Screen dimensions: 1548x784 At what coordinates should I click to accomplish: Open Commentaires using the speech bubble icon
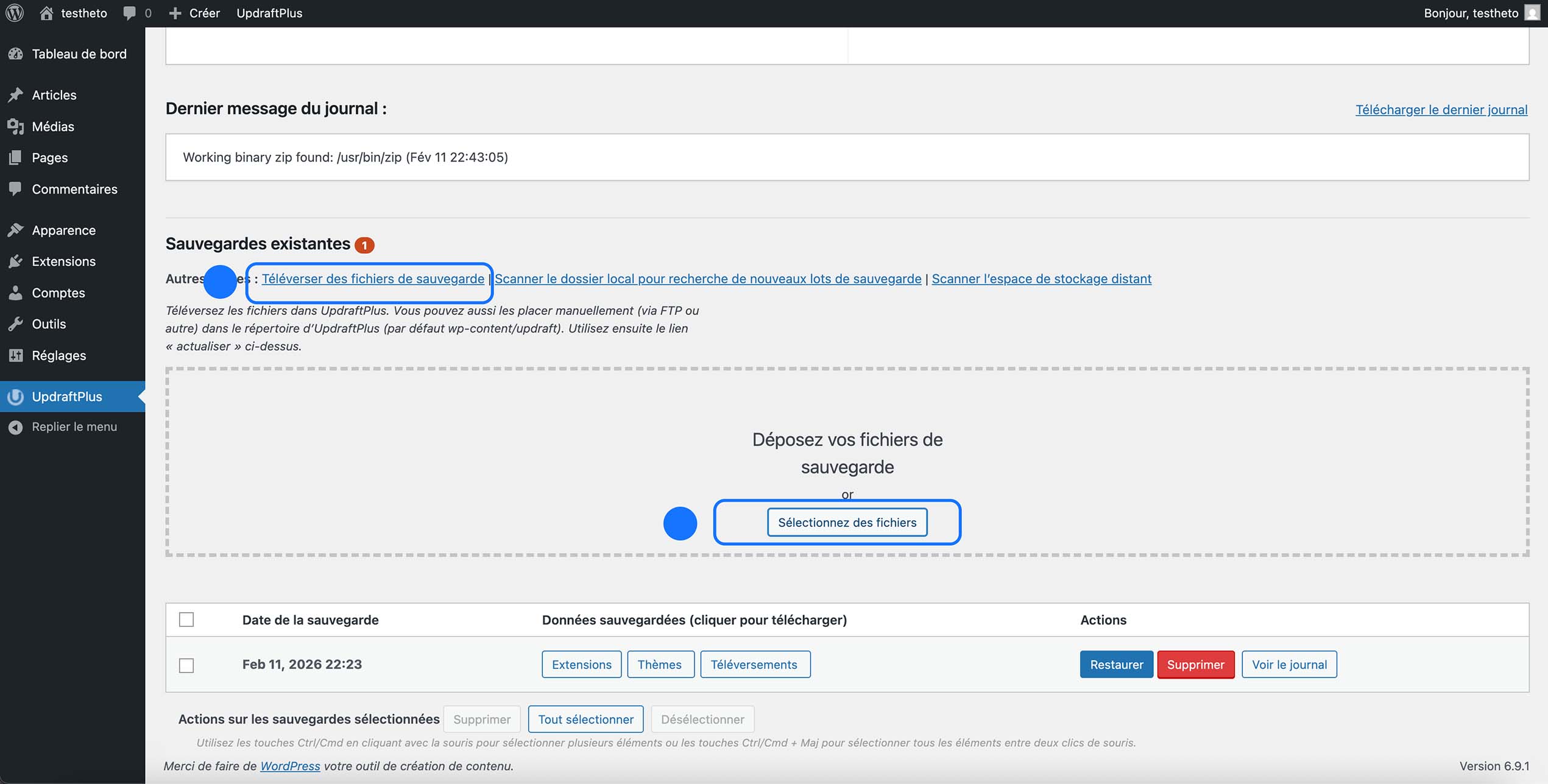point(16,189)
